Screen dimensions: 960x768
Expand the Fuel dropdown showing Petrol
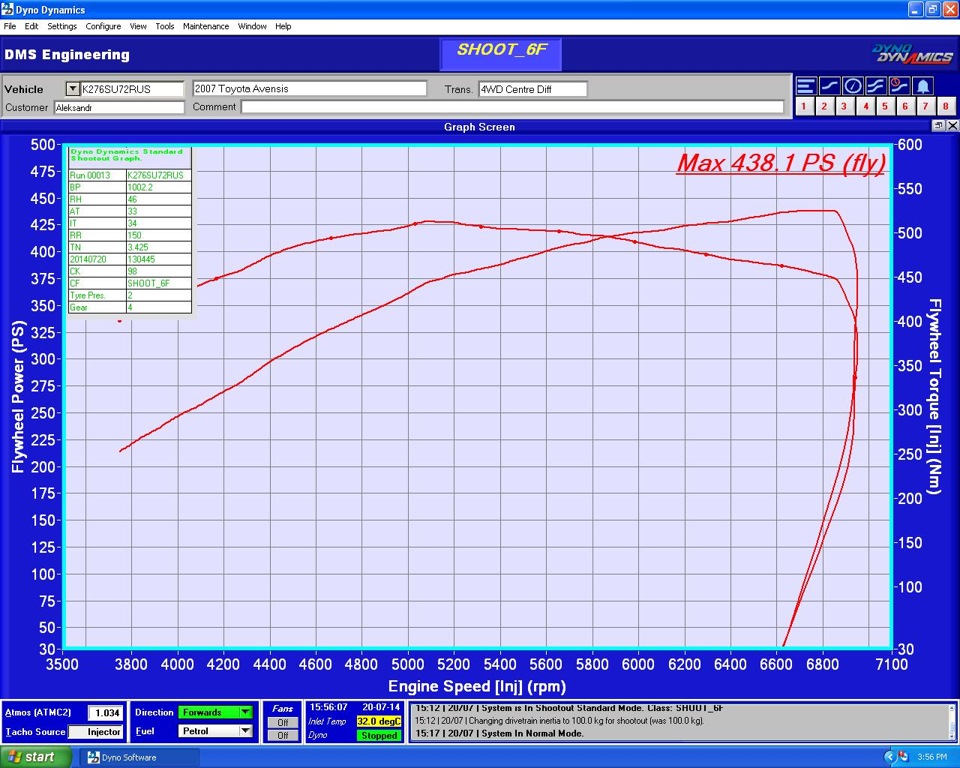pyautogui.click(x=243, y=730)
